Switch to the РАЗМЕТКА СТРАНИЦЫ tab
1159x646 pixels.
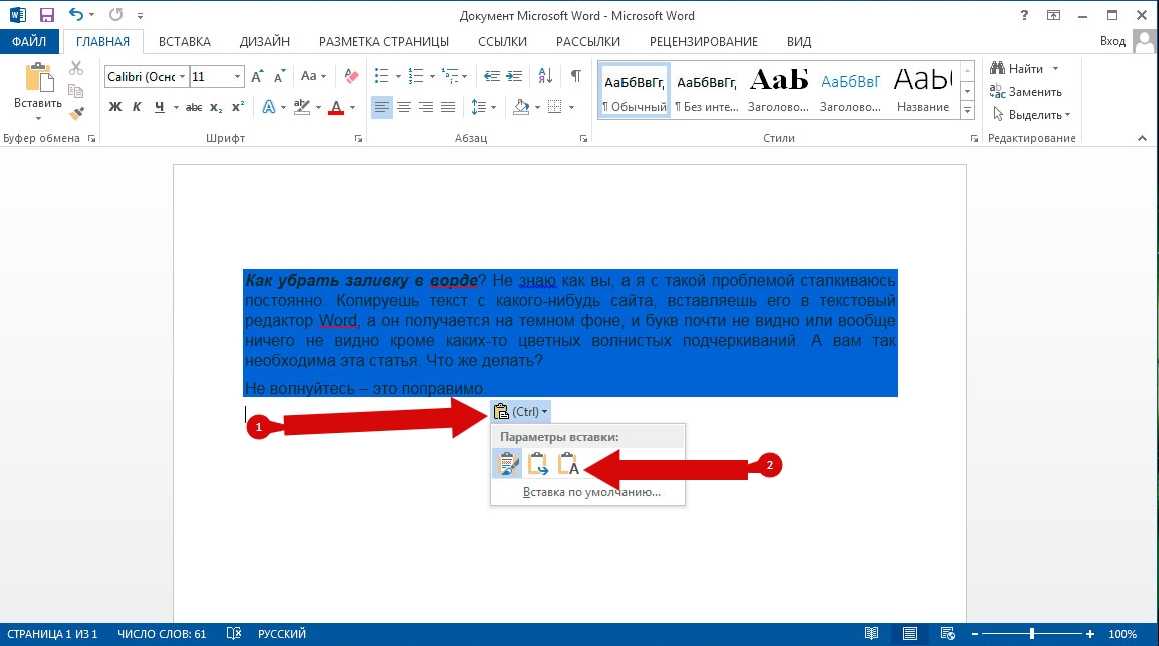pyautogui.click(x=384, y=41)
